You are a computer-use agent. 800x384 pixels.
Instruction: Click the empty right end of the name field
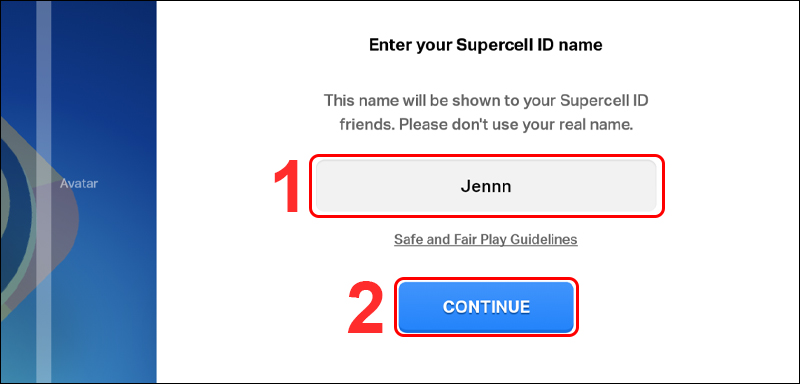click(602, 186)
